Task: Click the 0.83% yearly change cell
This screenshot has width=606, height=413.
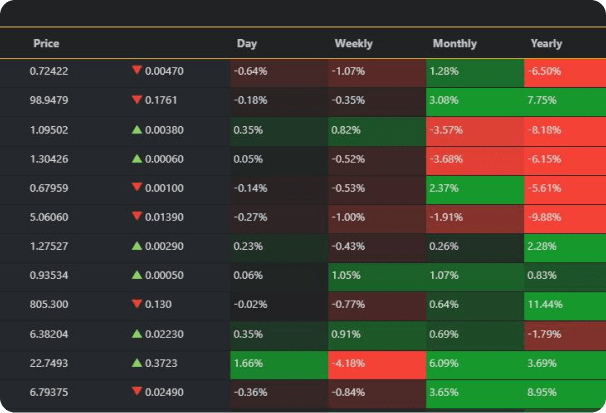Action: [565, 277]
